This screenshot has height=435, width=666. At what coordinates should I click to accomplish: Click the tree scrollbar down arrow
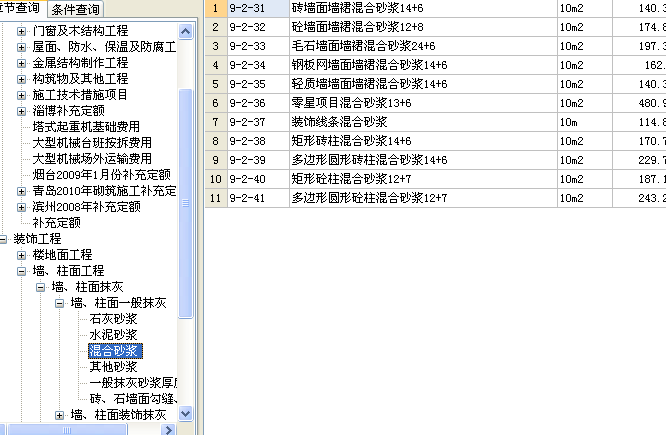[x=186, y=413]
